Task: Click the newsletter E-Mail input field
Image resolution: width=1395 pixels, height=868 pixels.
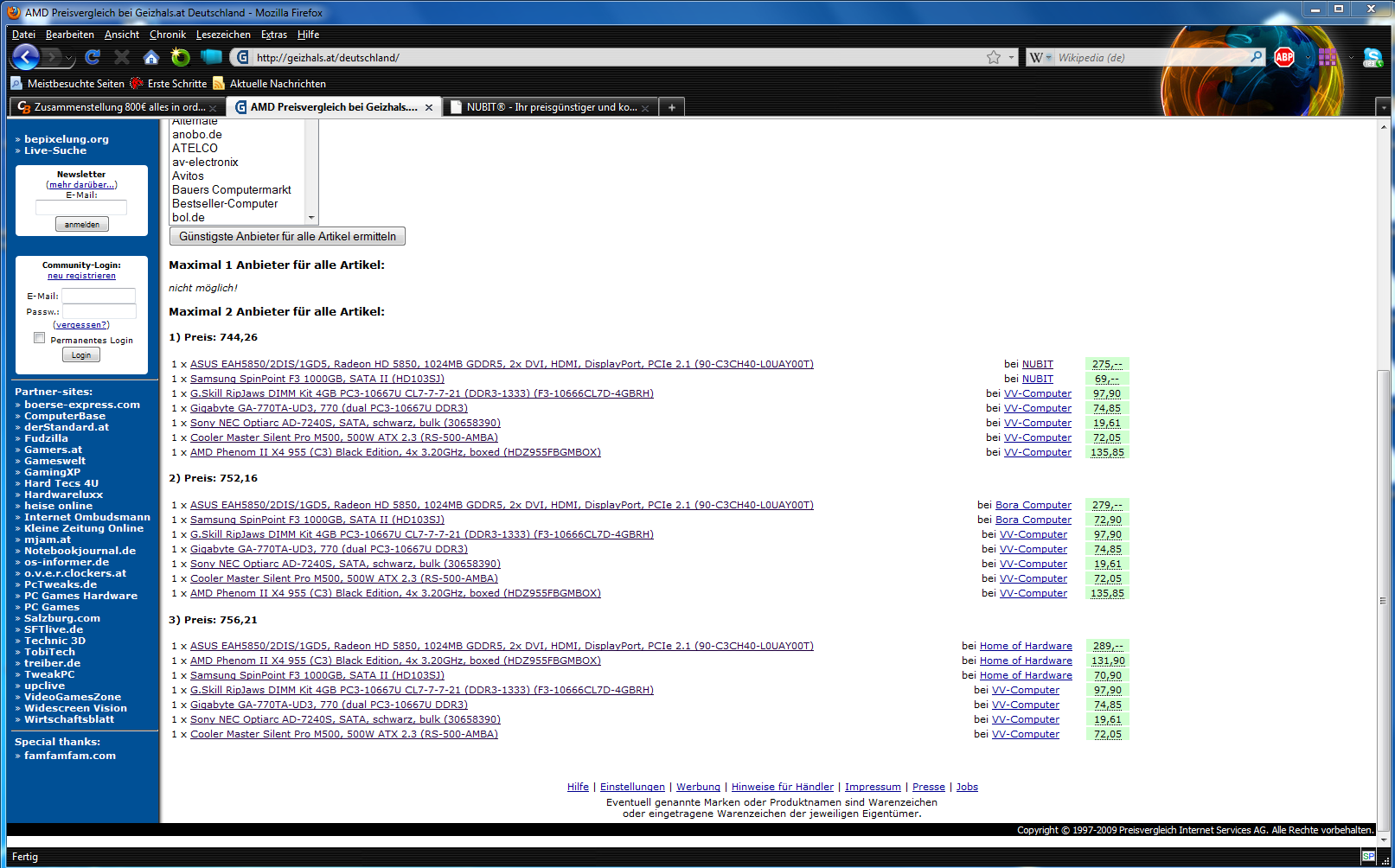Action: click(81, 207)
